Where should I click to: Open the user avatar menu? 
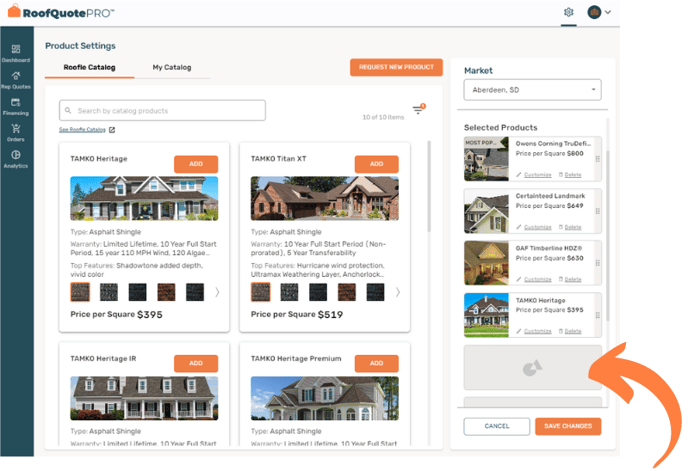[x=599, y=12]
